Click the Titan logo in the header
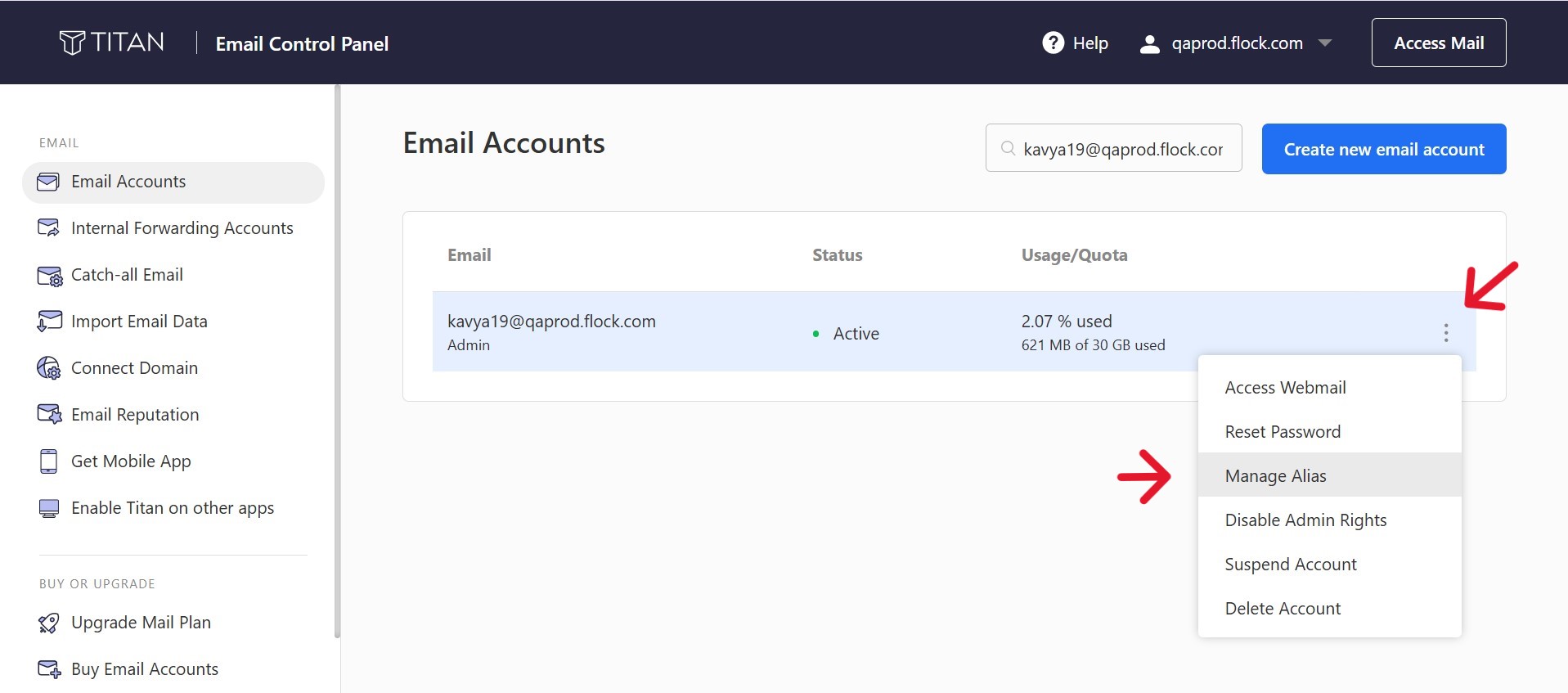Image resolution: width=1568 pixels, height=693 pixels. [x=112, y=43]
